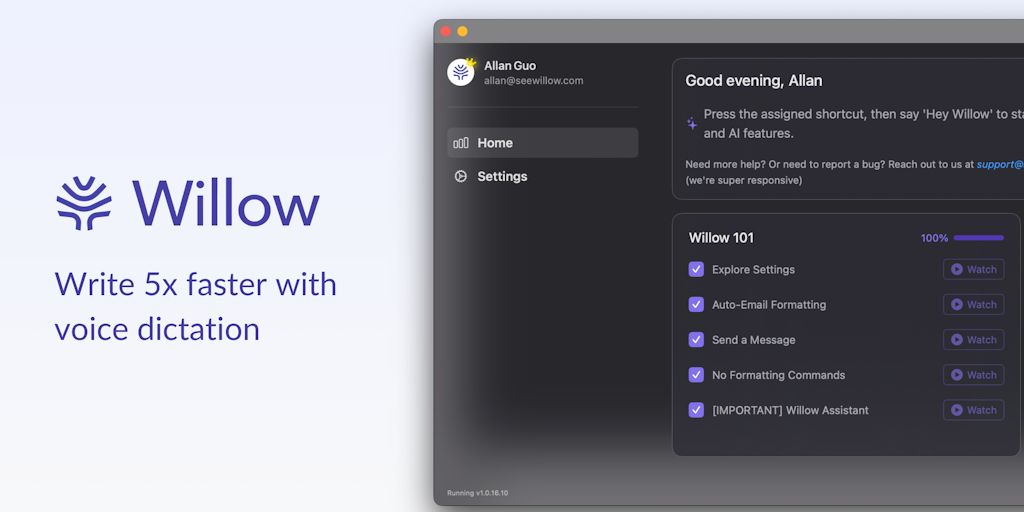Click the Explore Settings label text

(x=754, y=269)
